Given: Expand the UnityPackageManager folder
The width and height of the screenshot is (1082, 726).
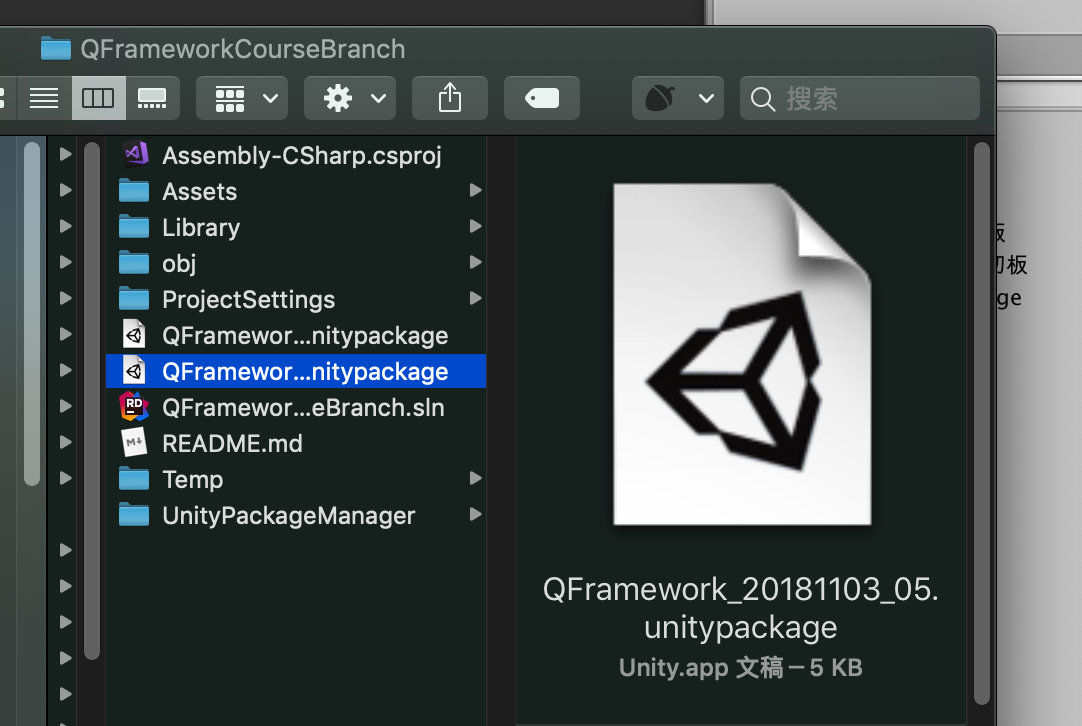Looking at the screenshot, I should (476, 515).
